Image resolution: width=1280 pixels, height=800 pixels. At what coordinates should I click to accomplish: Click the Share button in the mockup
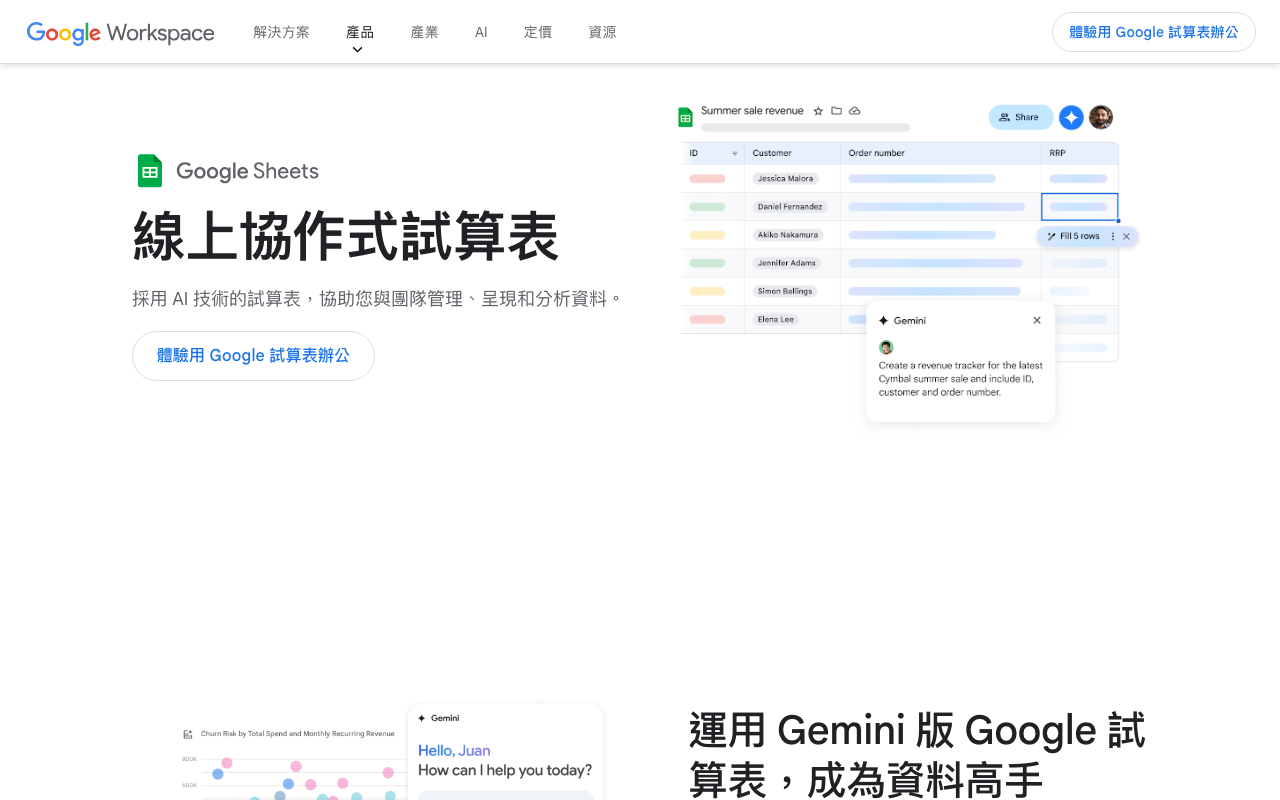[1021, 117]
